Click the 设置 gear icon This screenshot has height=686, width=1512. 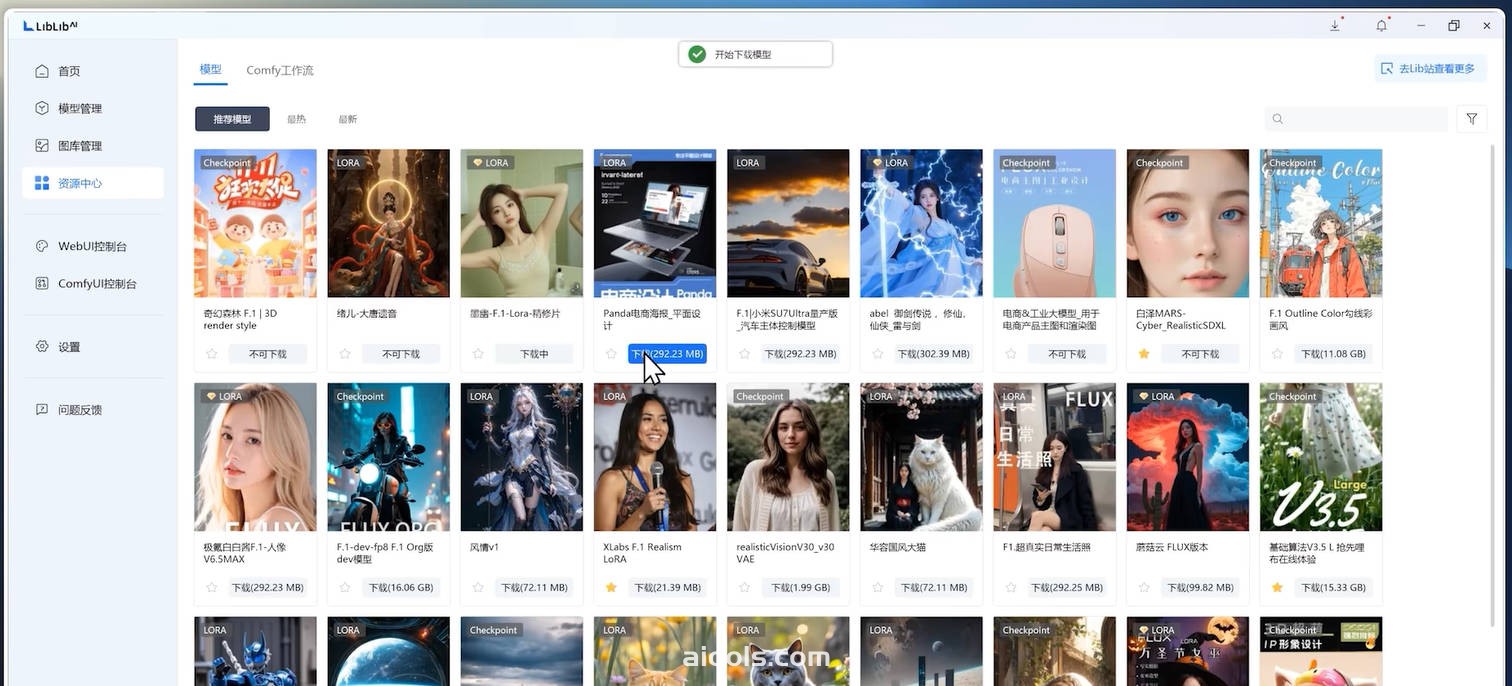(41, 347)
